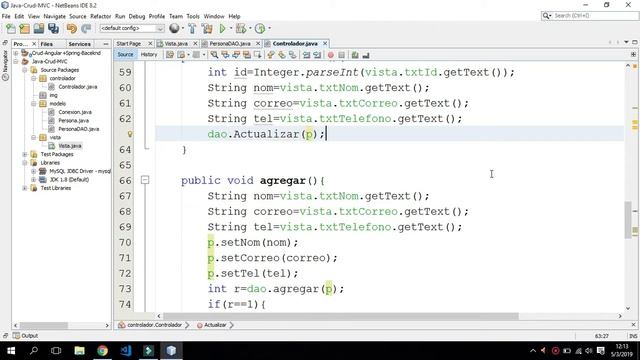Toggle Rectangular Selection icon
The width and height of the screenshot is (640, 360).
258,55
